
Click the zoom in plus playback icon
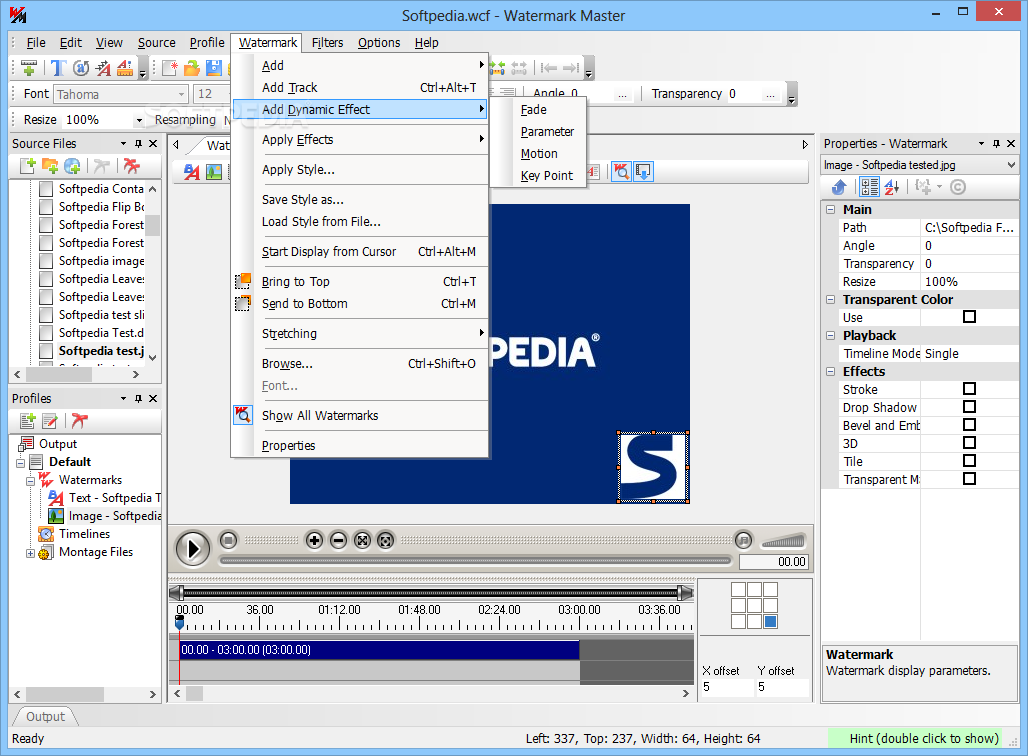[x=315, y=540]
